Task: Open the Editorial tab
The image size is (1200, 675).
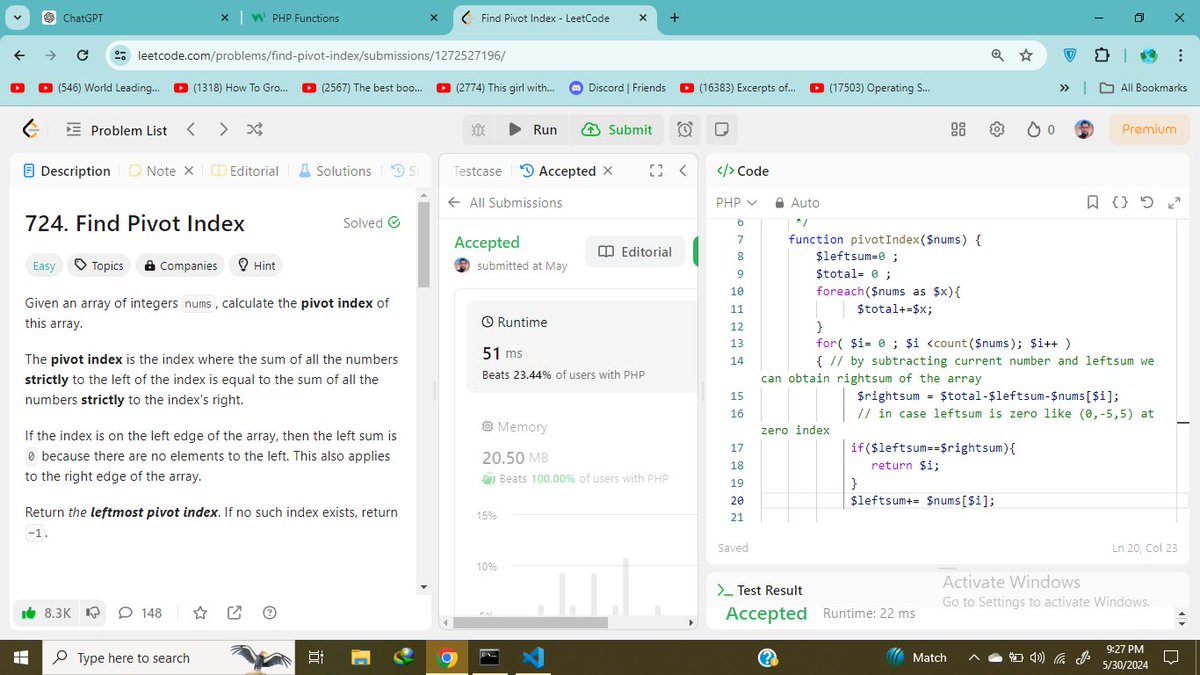Action: [246, 171]
